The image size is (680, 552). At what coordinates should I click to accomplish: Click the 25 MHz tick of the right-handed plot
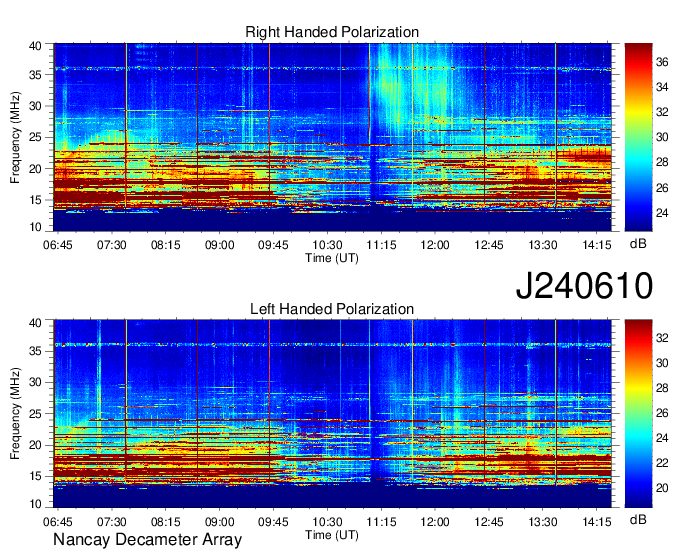[35, 137]
